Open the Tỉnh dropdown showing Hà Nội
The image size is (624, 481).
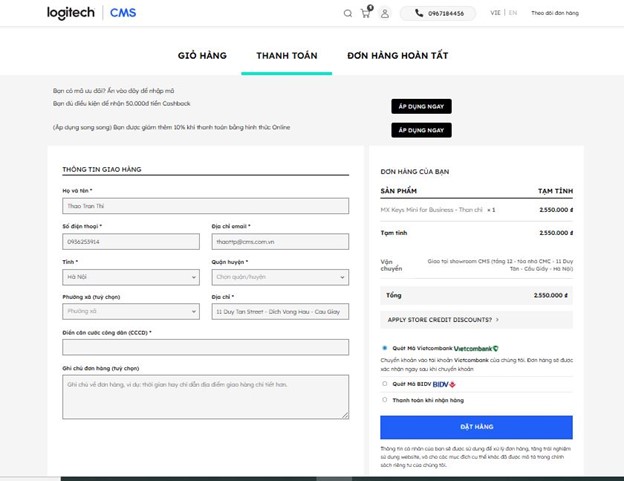(x=129, y=277)
